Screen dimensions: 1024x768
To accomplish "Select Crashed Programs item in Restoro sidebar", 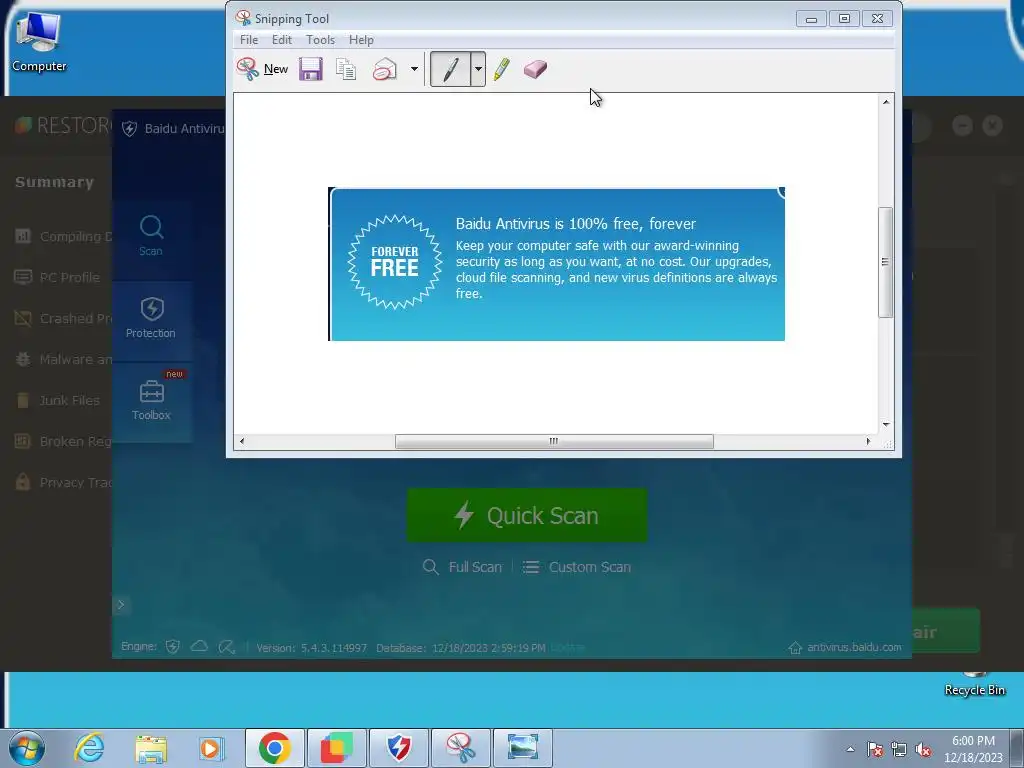I will point(63,319).
